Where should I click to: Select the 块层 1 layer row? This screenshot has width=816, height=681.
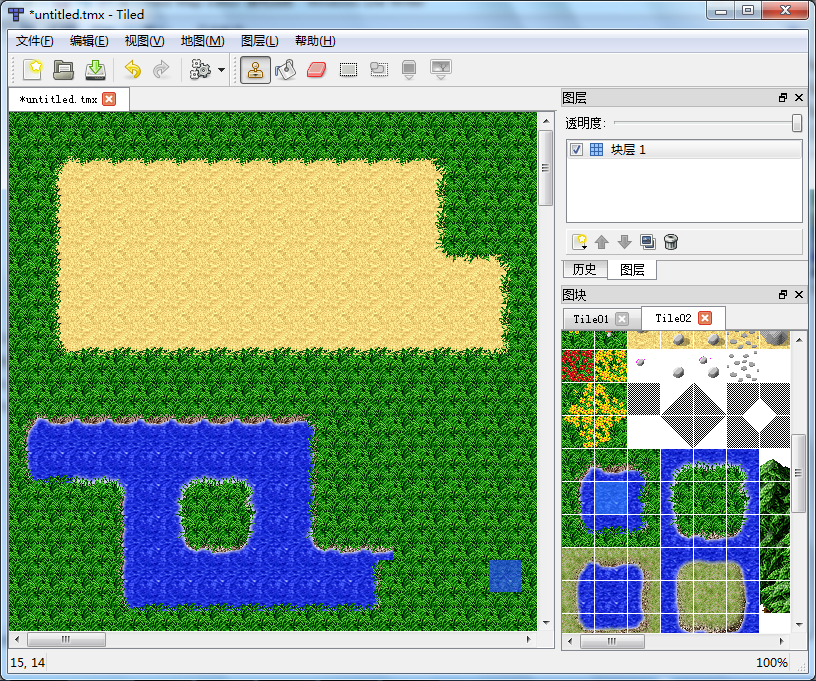[684, 150]
